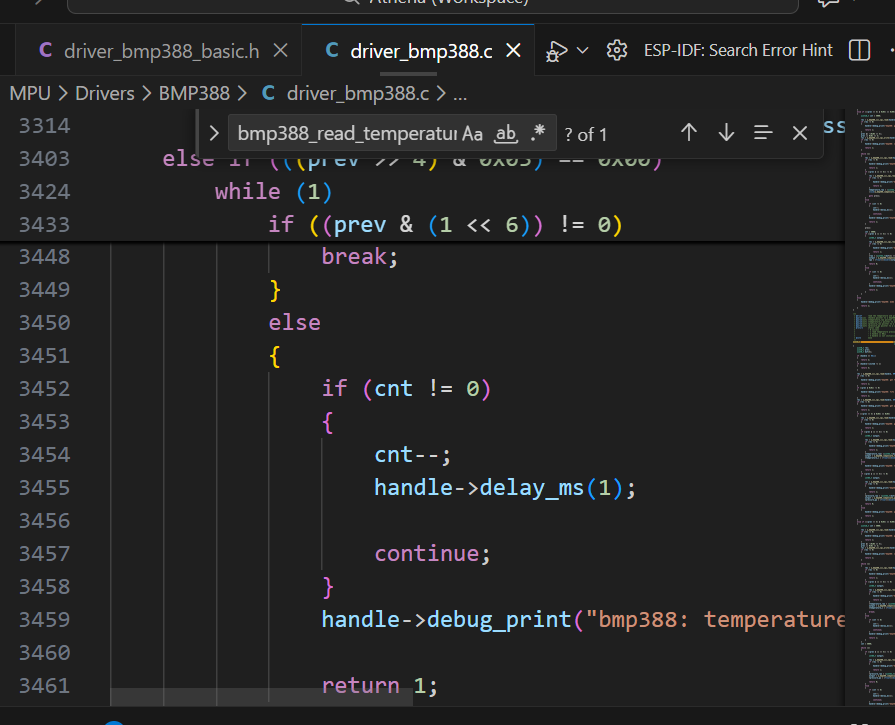
Task: Close the find widget
Action: pyautogui.click(x=800, y=133)
